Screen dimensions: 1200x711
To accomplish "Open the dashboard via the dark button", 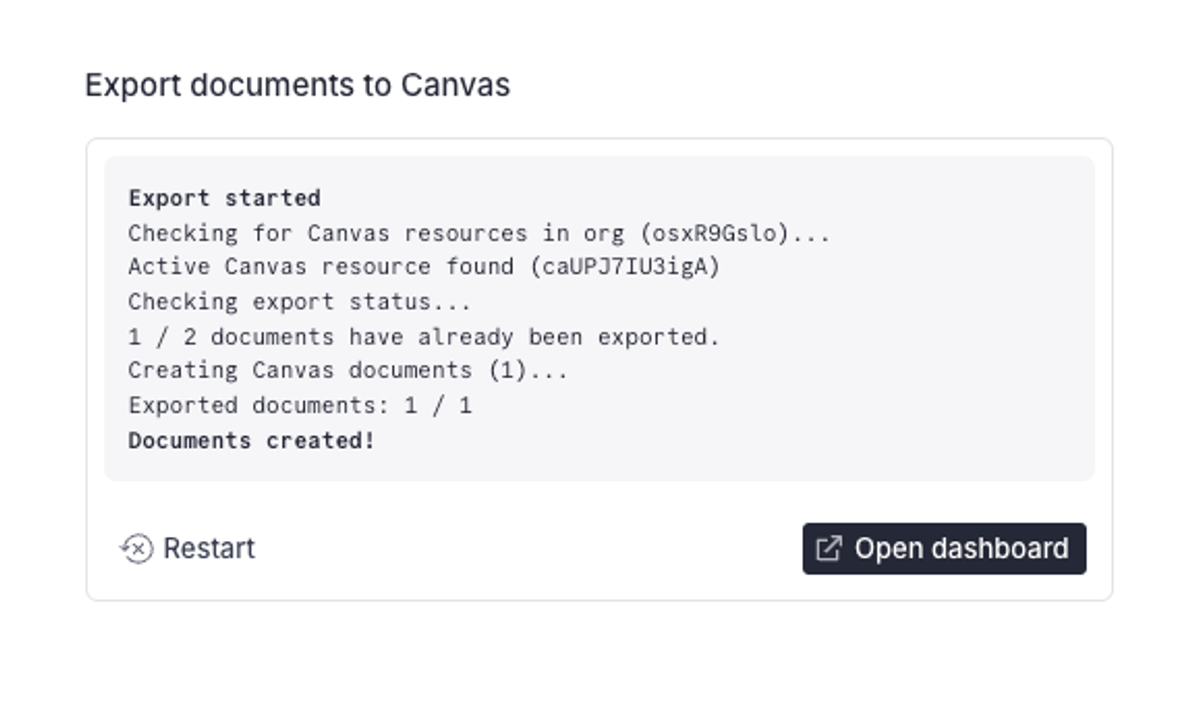I will (x=943, y=548).
